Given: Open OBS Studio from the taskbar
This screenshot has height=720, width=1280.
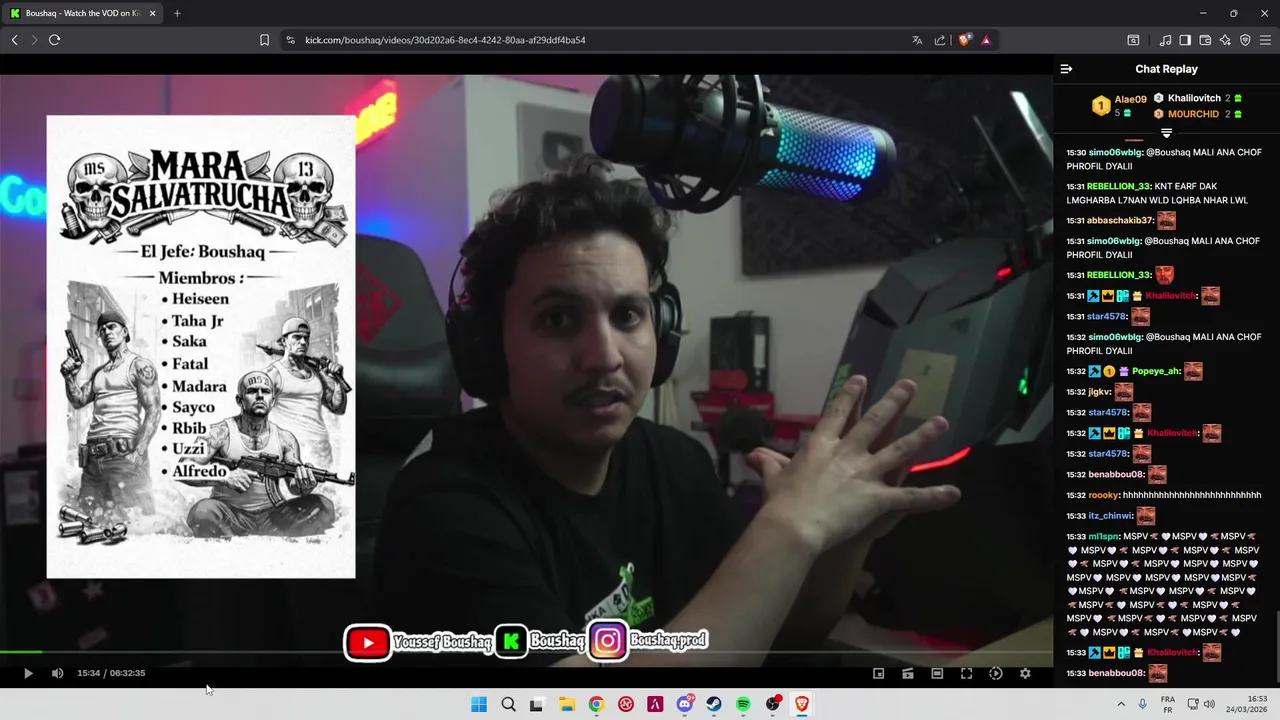Looking at the screenshot, I should pyautogui.click(x=773, y=704).
